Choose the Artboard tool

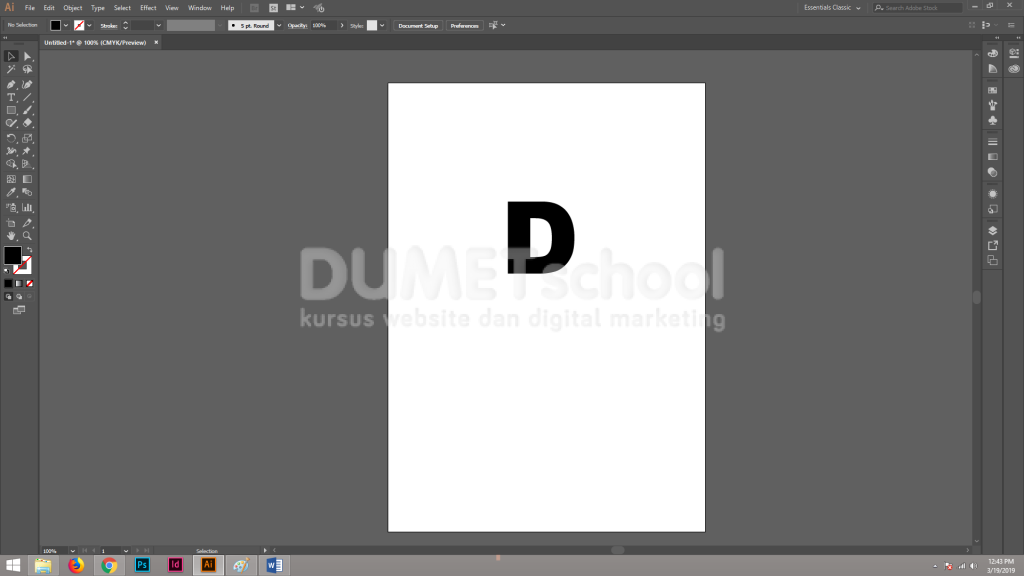(x=11, y=223)
